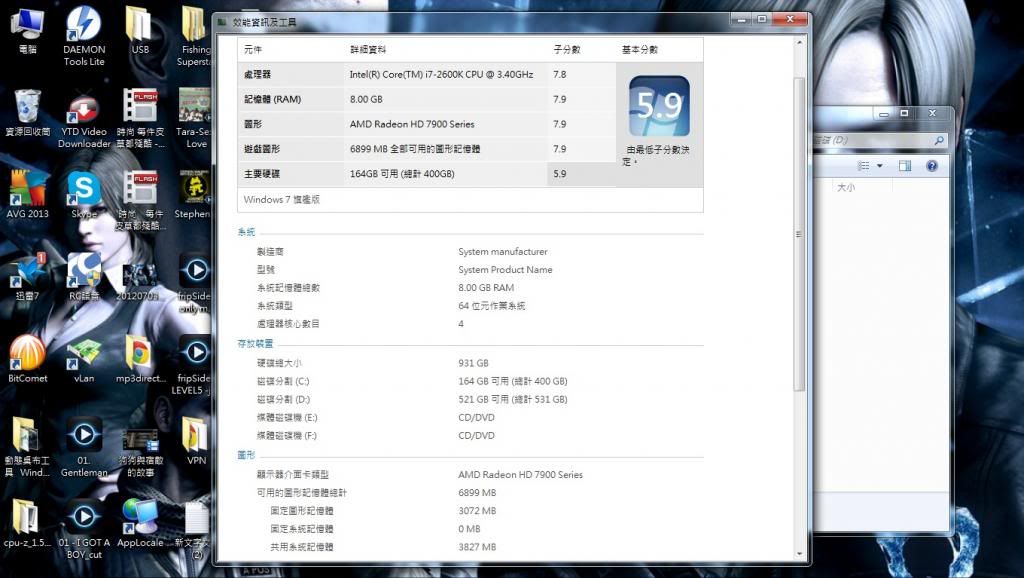Launch Skype from the desktop
Image resolution: width=1024 pixels, height=578 pixels.
84,188
